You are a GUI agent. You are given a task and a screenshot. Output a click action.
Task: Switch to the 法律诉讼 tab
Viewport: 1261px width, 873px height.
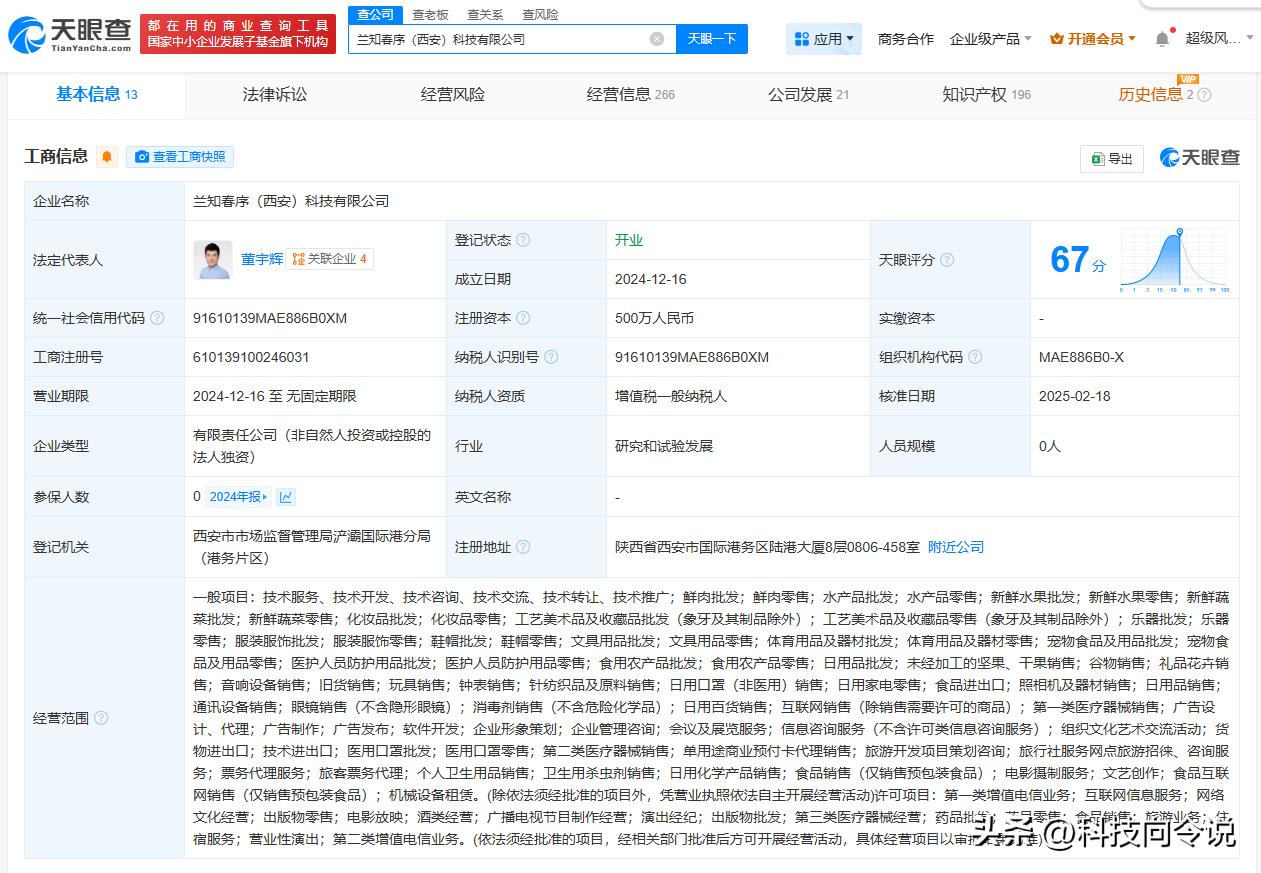[x=275, y=94]
